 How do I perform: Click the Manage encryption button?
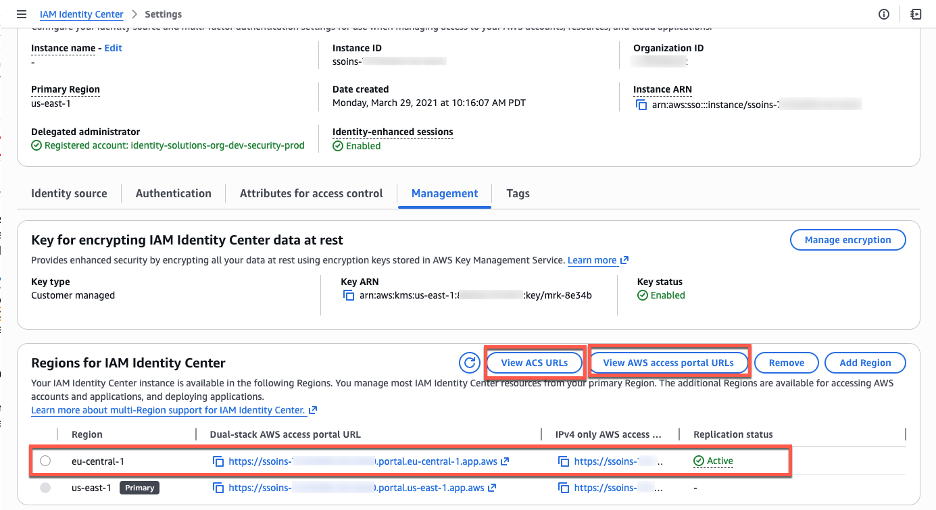(x=848, y=239)
